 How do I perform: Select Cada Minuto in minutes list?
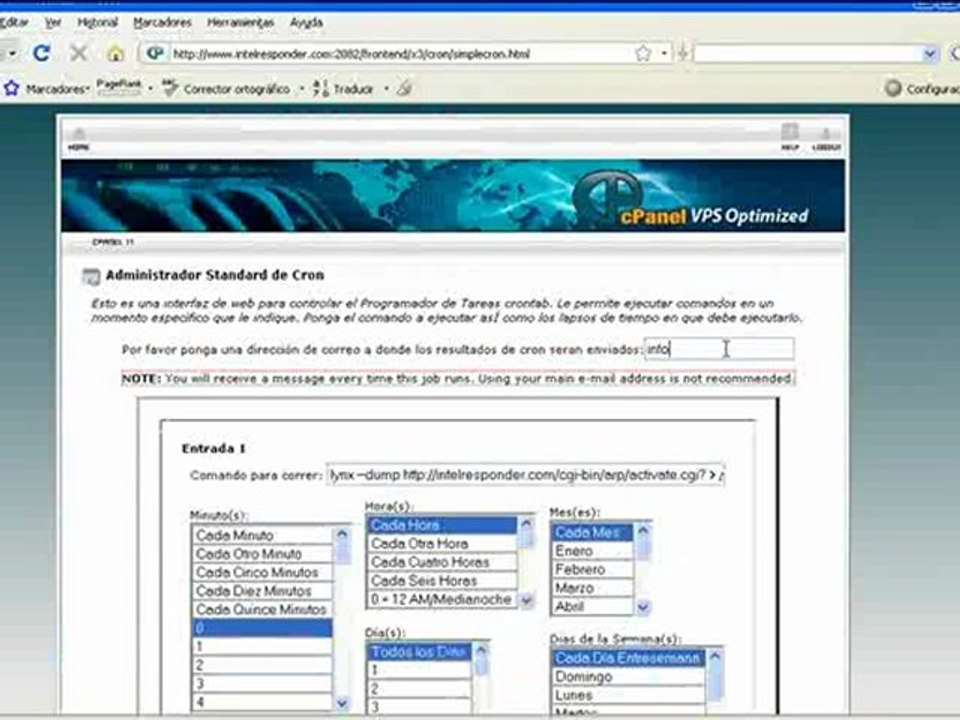(x=262, y=536)
